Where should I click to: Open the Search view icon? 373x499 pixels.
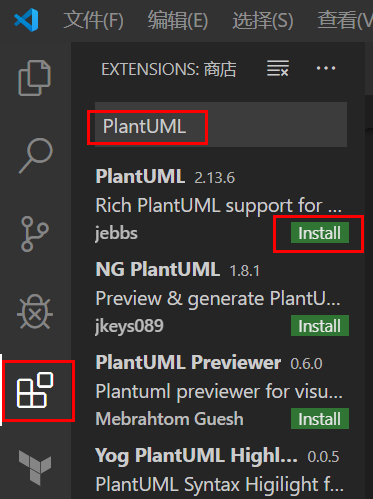[x=35, y=155]
